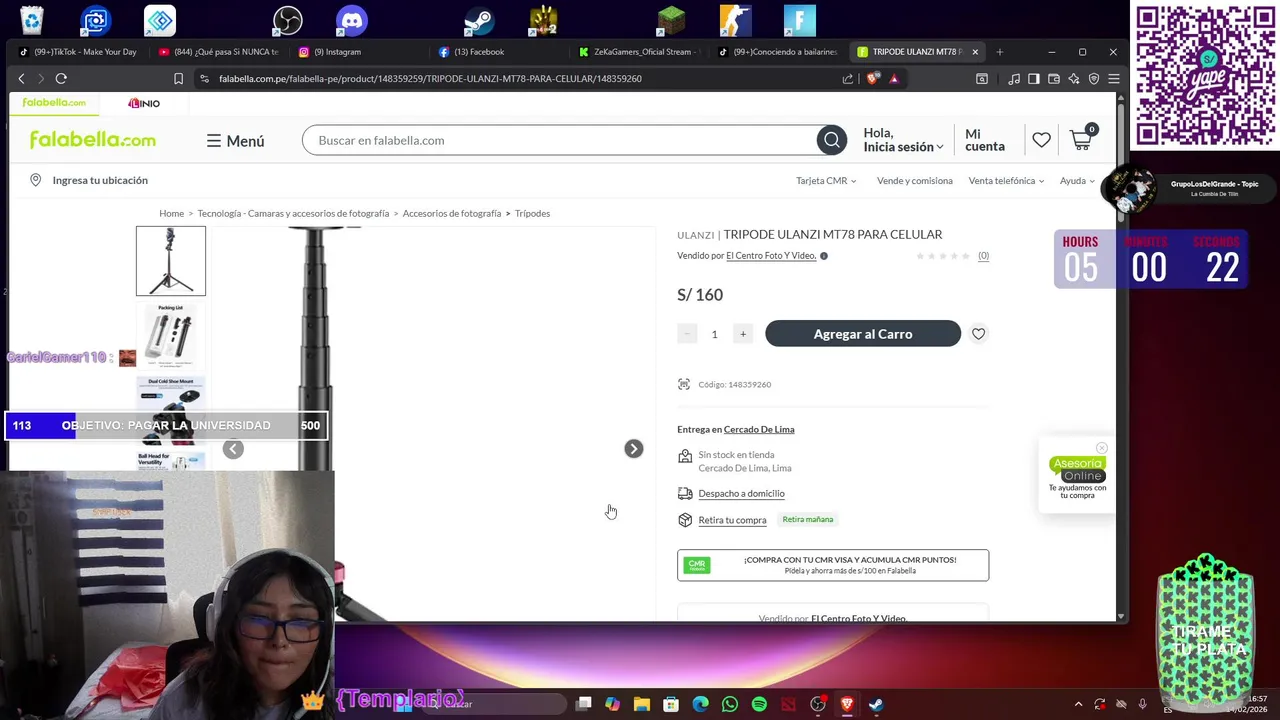
Task: Toggle the browser sidebar panel
Action: tap(1034, 79)
